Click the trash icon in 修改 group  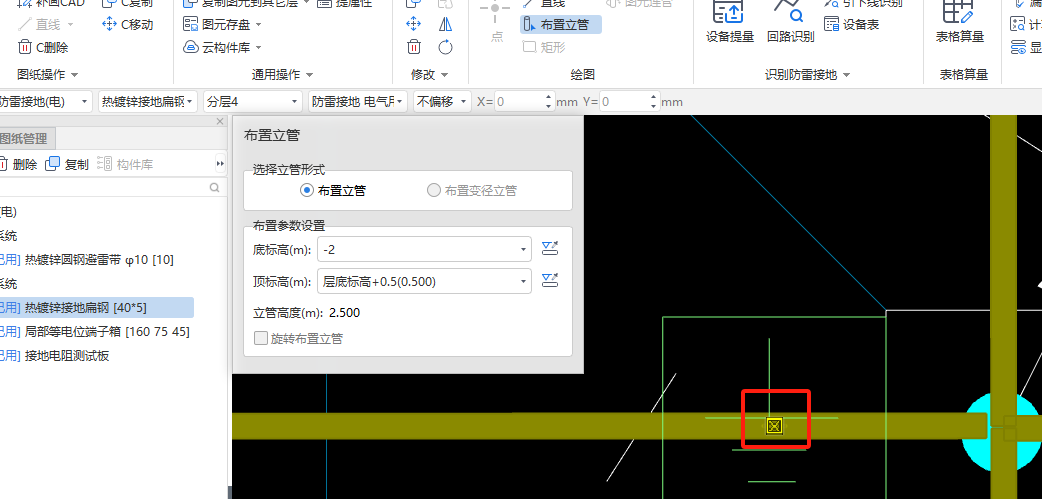413,47
